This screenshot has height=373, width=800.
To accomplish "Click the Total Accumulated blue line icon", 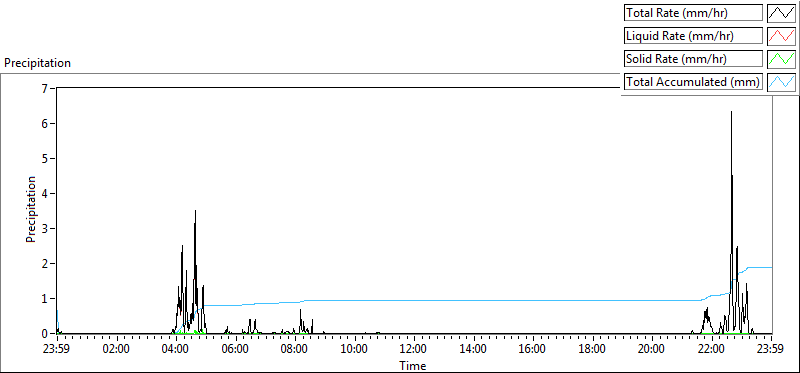I will pos(782,82).
